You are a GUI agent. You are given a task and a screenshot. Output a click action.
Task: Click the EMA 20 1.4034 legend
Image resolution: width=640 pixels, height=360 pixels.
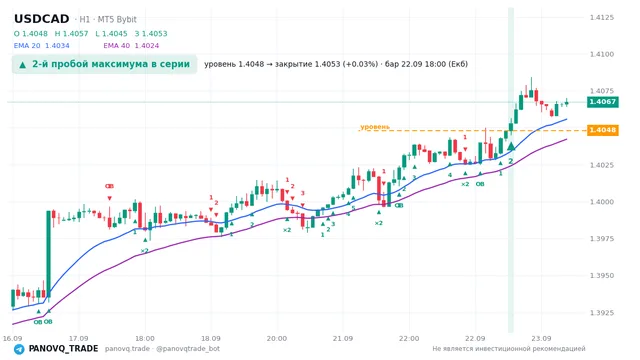coord(42,46)
